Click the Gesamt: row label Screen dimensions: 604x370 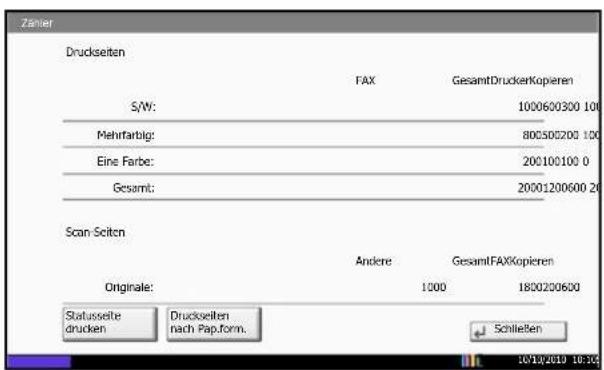(x=134, y=188)
